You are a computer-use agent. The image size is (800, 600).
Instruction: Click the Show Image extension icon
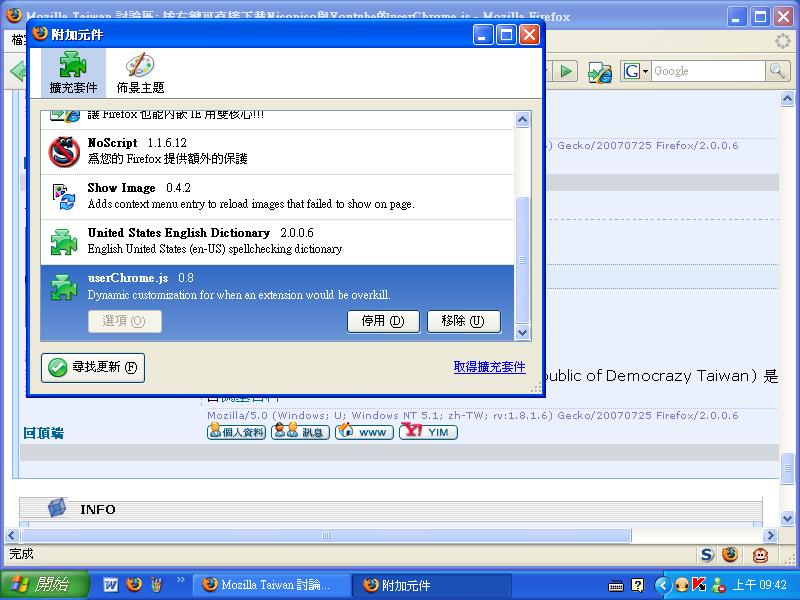click(64, 197)
